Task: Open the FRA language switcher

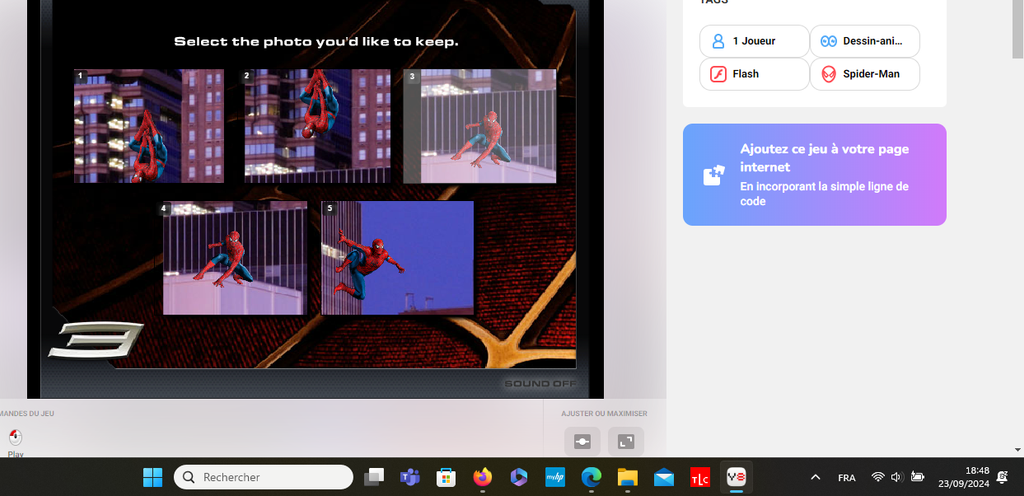Action: [x=846, y=477]
